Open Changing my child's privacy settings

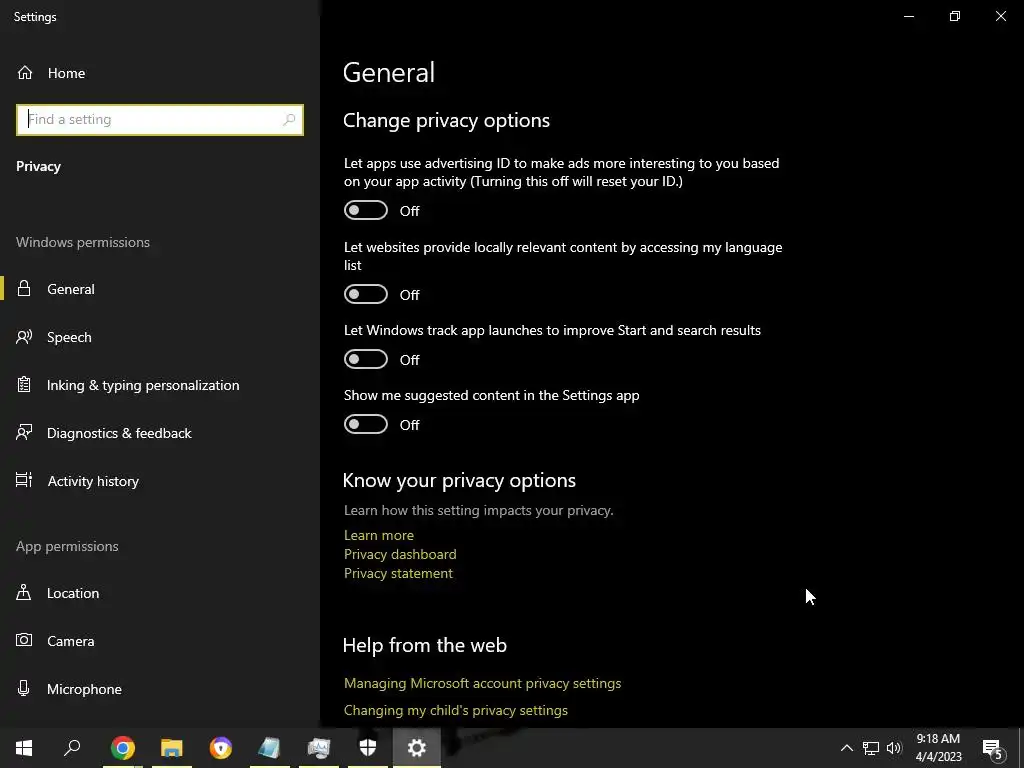point(456,710)
